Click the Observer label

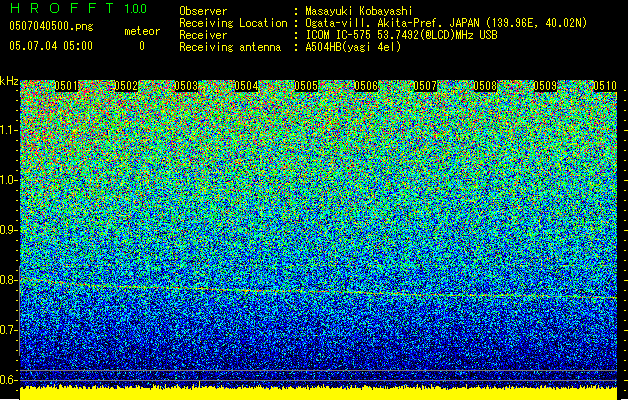[203, 11]
